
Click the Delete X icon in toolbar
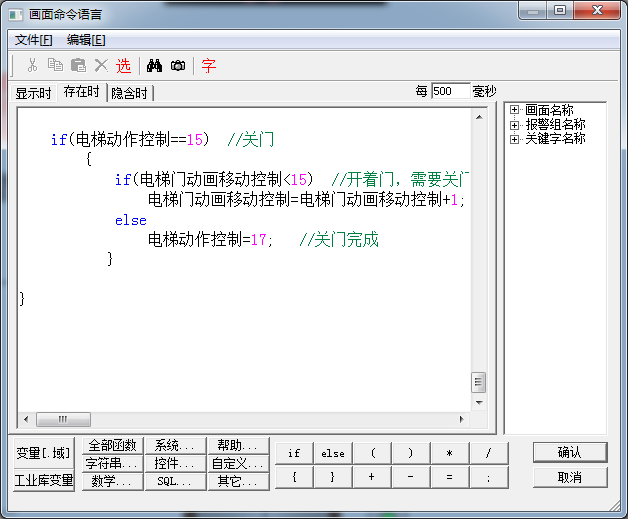[101, 65]
